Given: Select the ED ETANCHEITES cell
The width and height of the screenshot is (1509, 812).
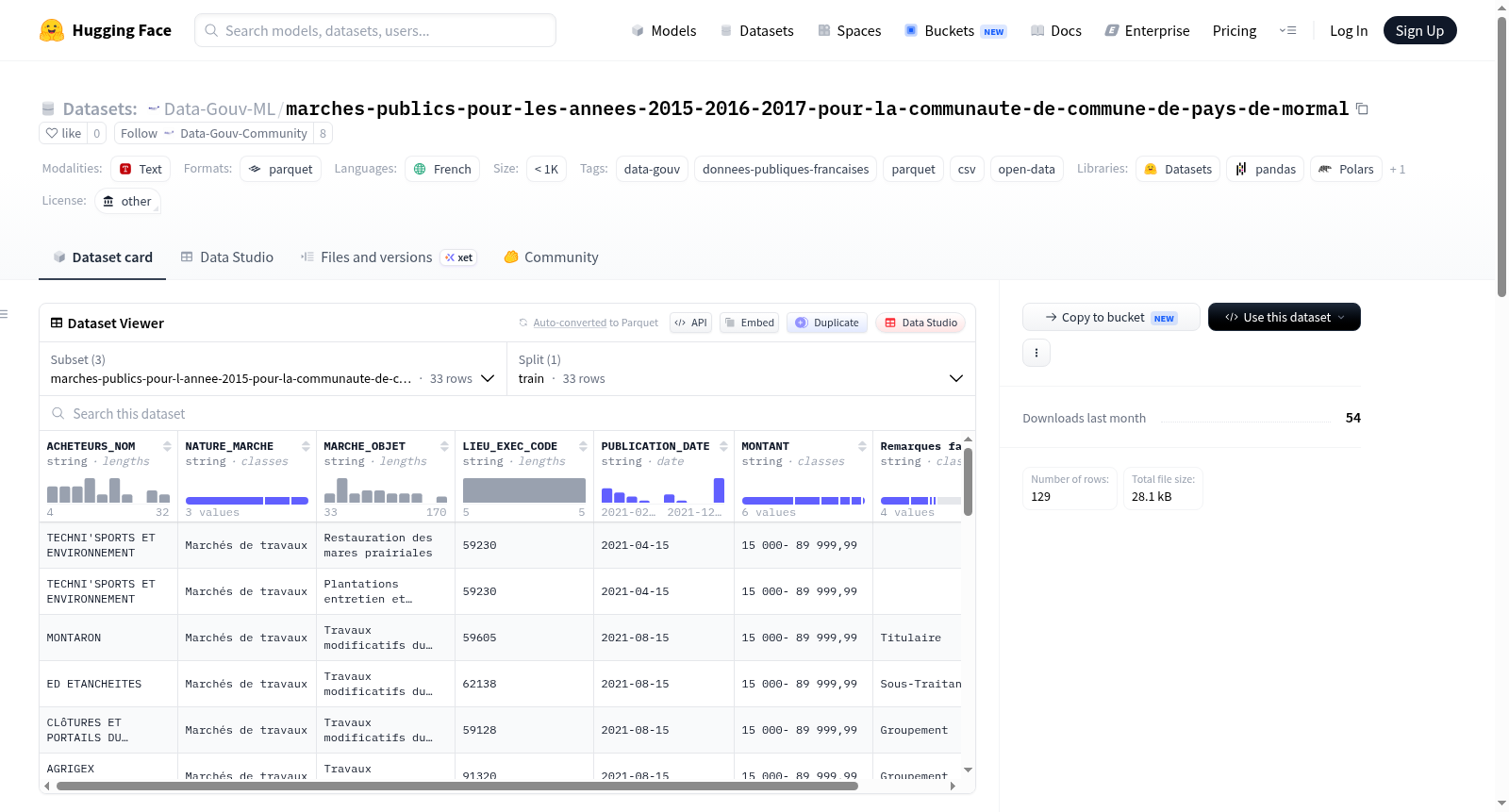Looking at the screenshot, I should pos(108,684).
